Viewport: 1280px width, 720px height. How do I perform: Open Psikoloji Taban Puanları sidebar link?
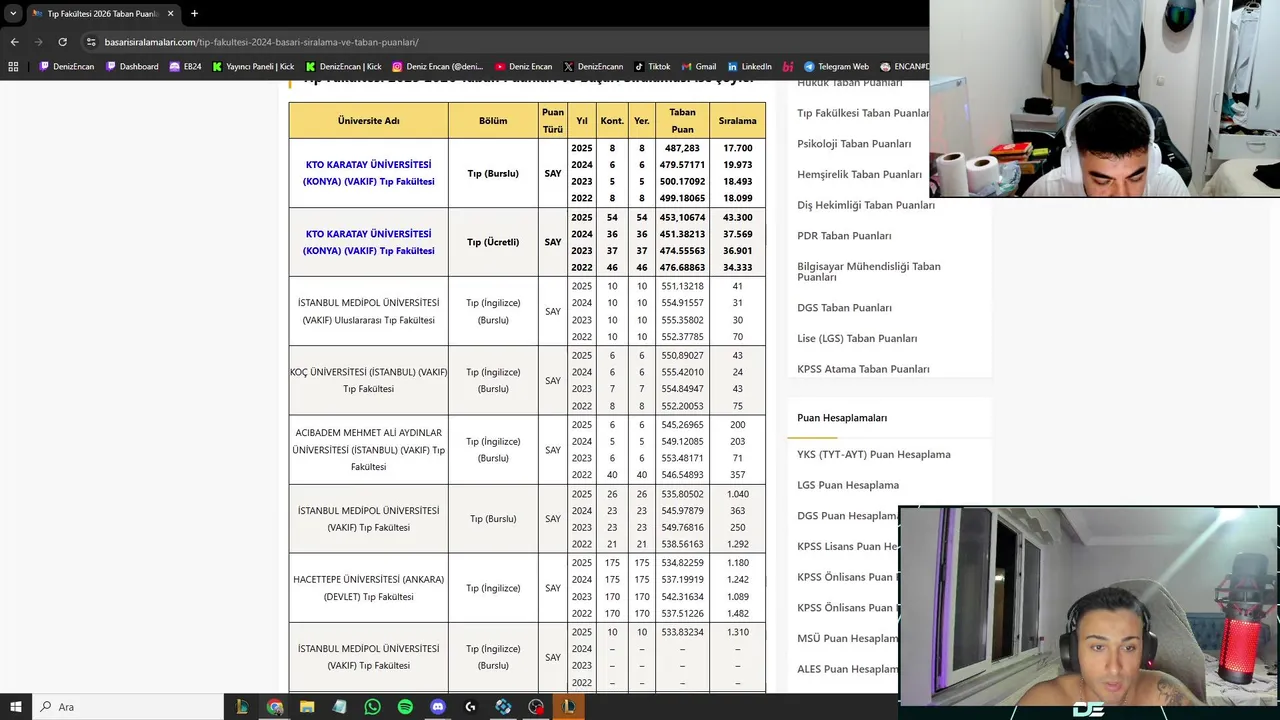[854, 144]
